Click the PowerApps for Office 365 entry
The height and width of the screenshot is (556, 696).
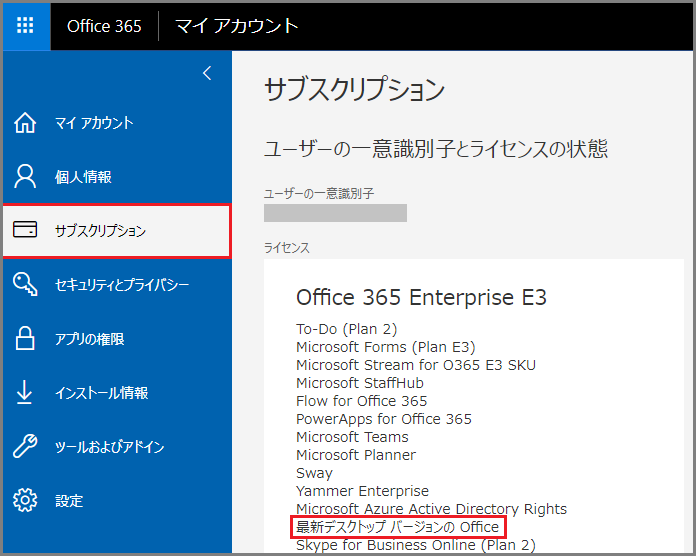[384, 419]
